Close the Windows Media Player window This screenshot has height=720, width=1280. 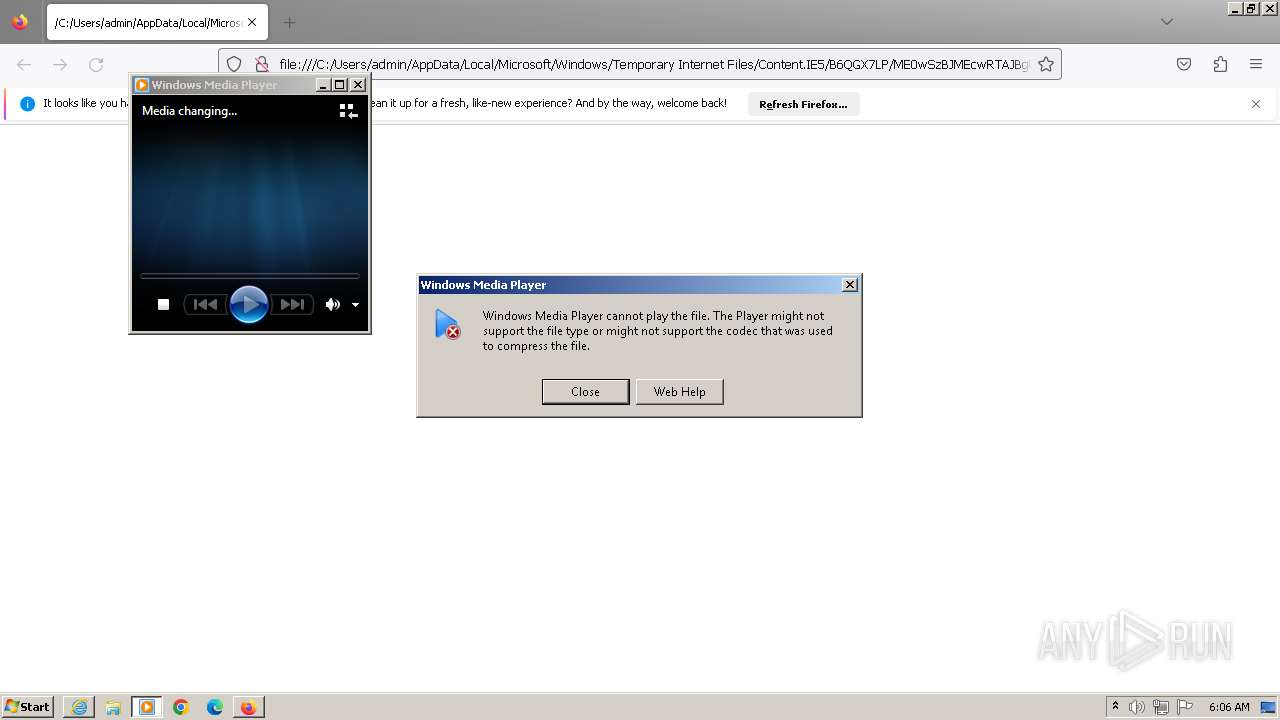click(358, 85)
